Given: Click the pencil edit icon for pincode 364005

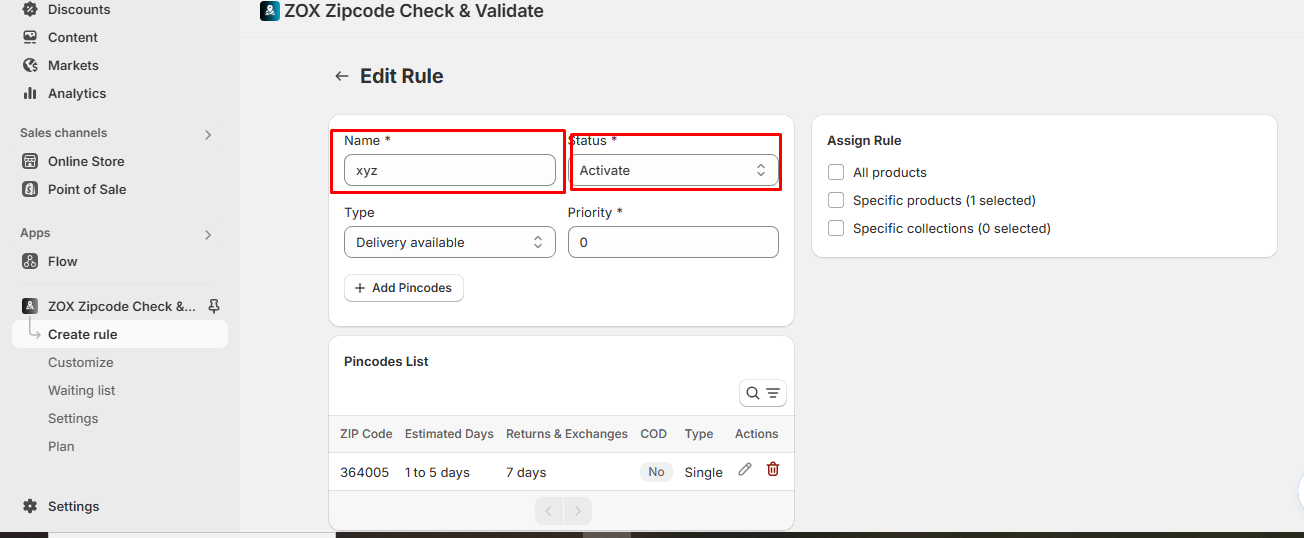Looking at the screenshot, I should coord(744,469).
